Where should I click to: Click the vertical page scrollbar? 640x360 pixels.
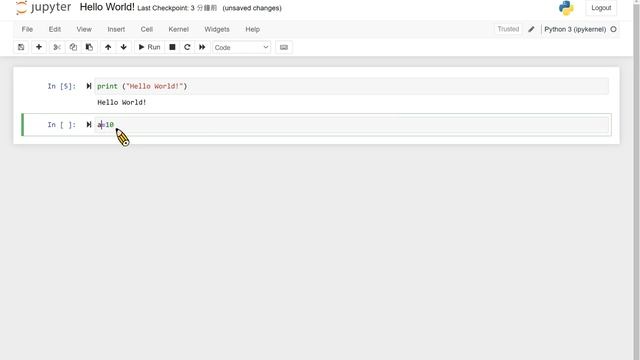coord(636,180)
